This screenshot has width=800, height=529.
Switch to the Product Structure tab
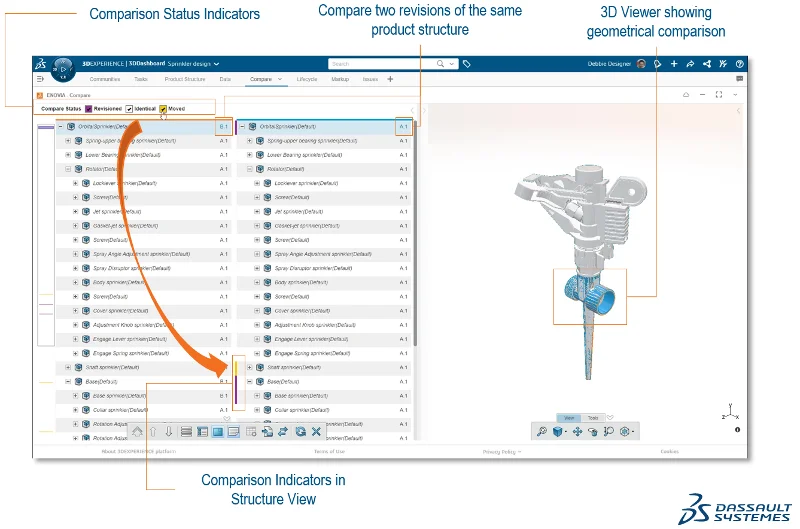184,78
